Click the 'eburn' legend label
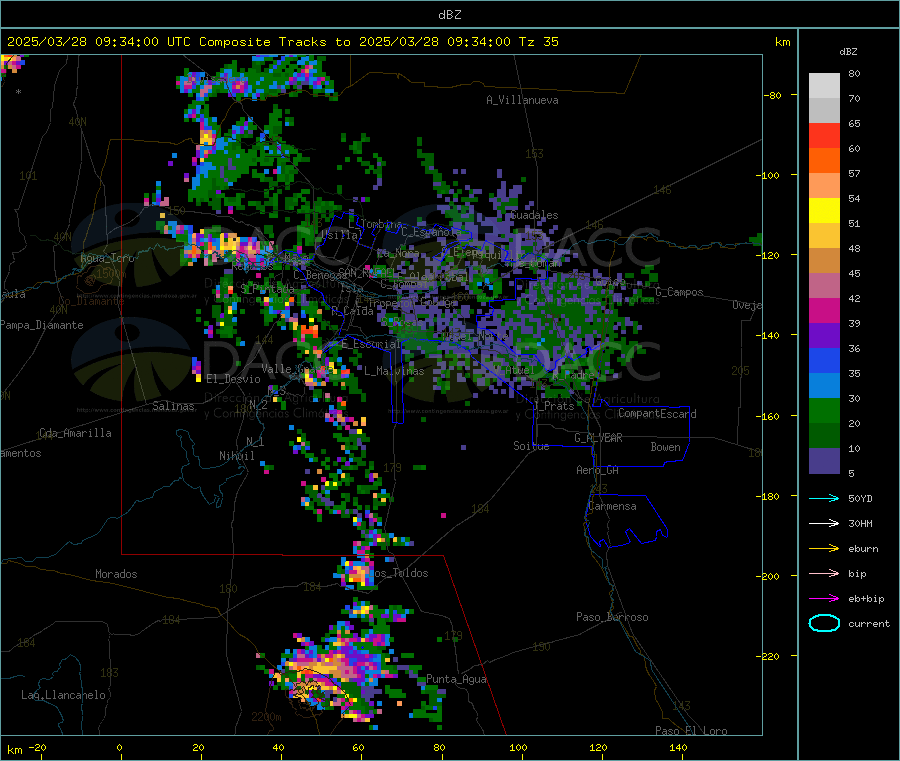 863,549
